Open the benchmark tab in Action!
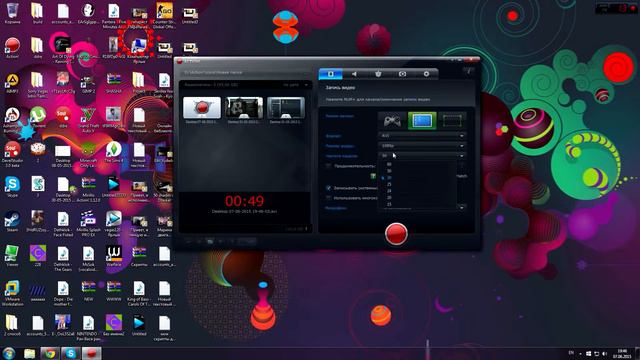The width and height of the screenshot is (640, 360). [x=378, y=74]
